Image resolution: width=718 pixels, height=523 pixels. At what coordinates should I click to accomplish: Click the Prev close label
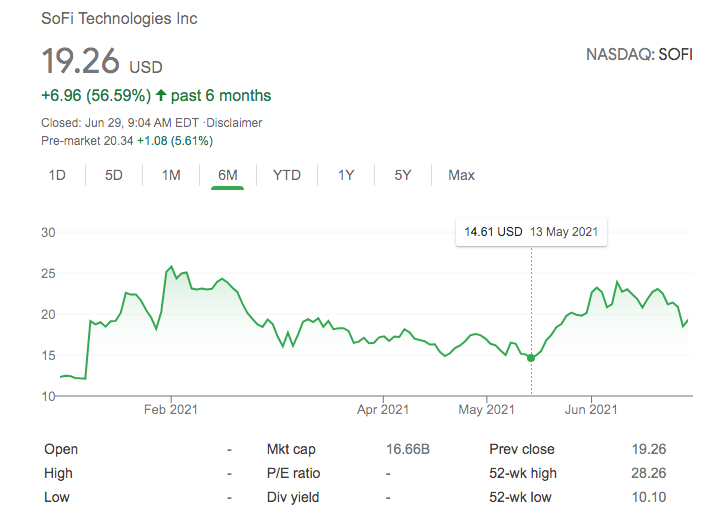pyautogui.click(x=522, y=449)
